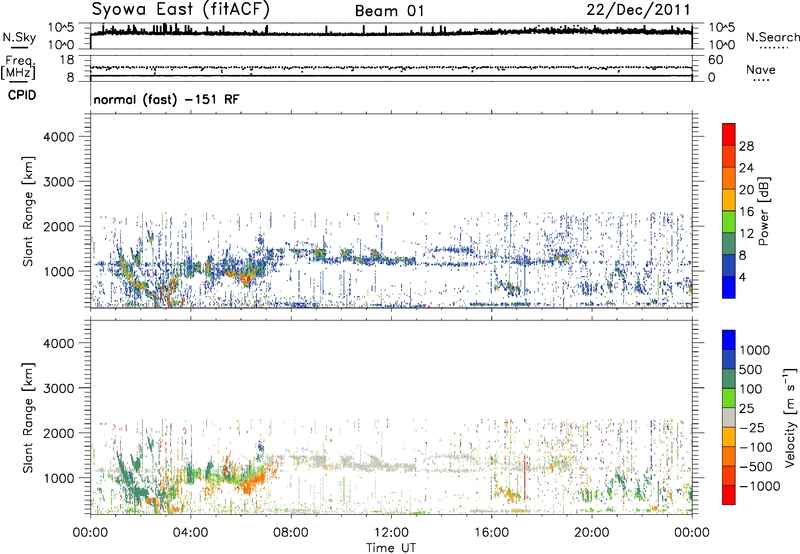The image size is (800, 554).
Task: Click the '100' label on Velocity colorbar
Action: click(x=753, y=389)
